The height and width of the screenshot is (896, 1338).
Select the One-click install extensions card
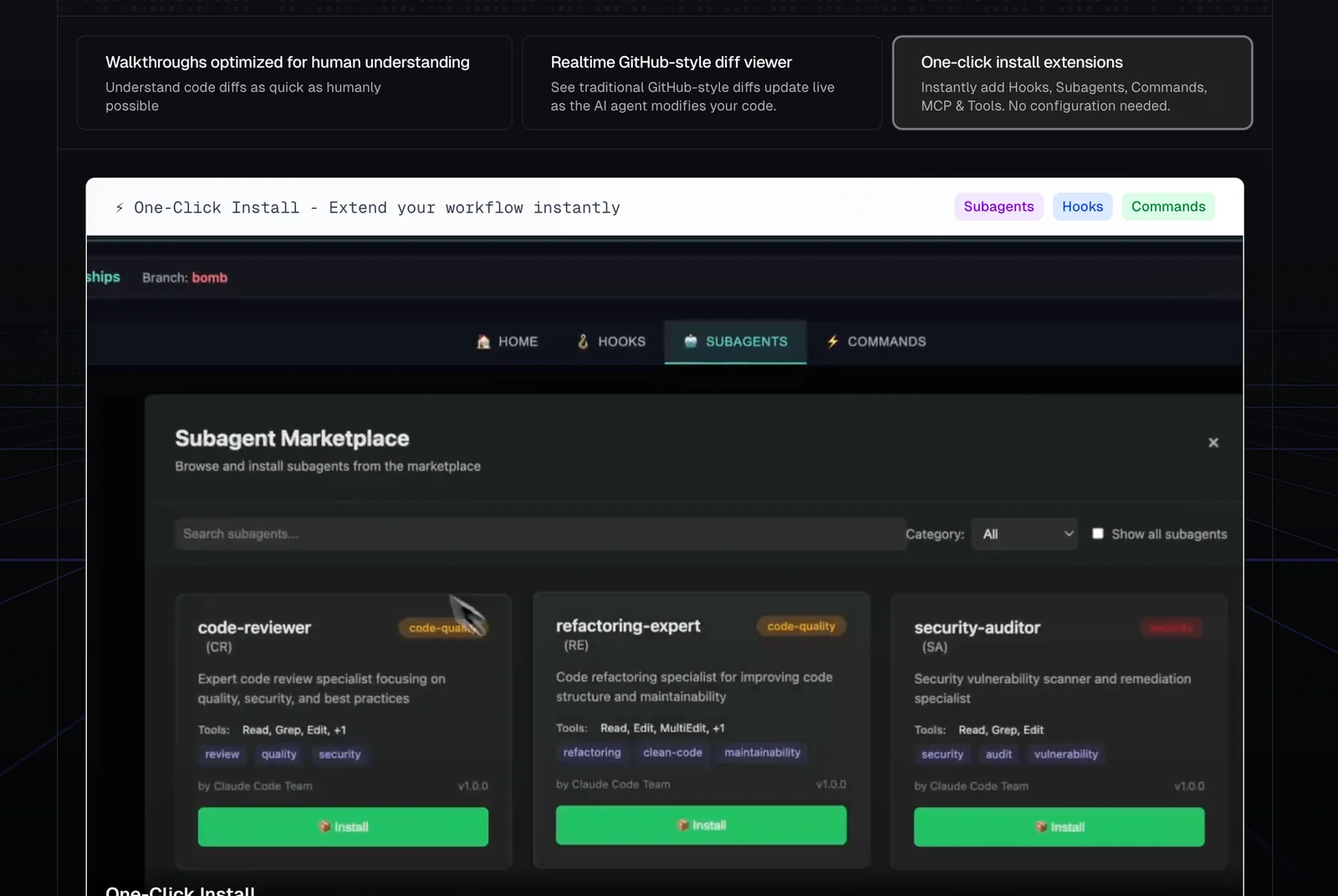1072,83
